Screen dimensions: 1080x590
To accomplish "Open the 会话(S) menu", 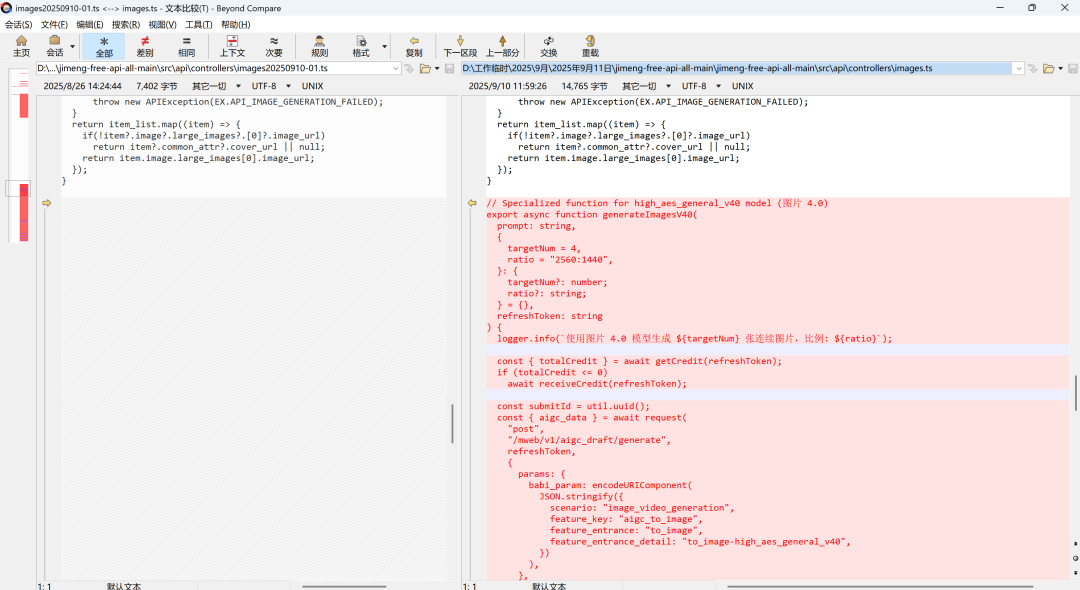I will coord(18,24).
